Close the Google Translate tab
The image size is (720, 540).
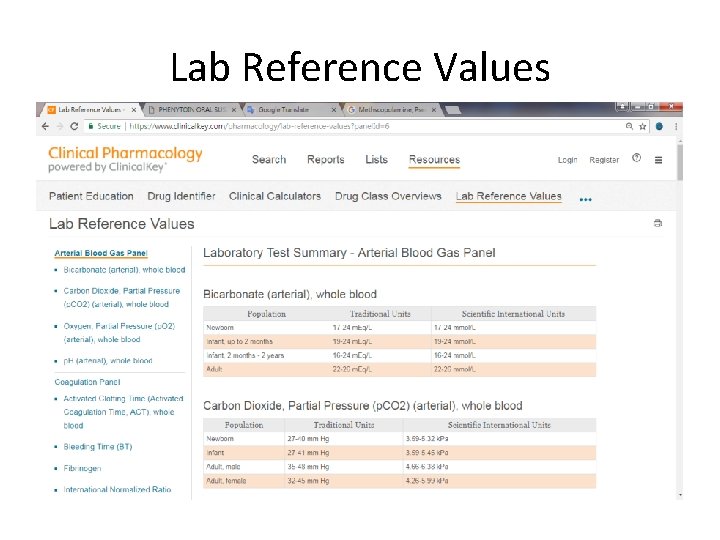334,110
